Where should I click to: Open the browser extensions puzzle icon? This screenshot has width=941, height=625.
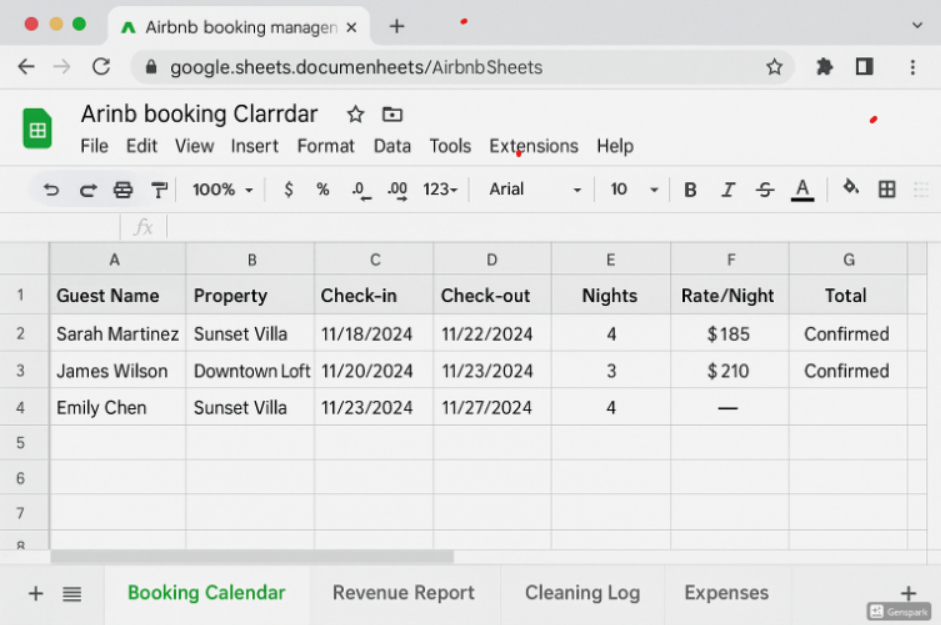point(825,67)
